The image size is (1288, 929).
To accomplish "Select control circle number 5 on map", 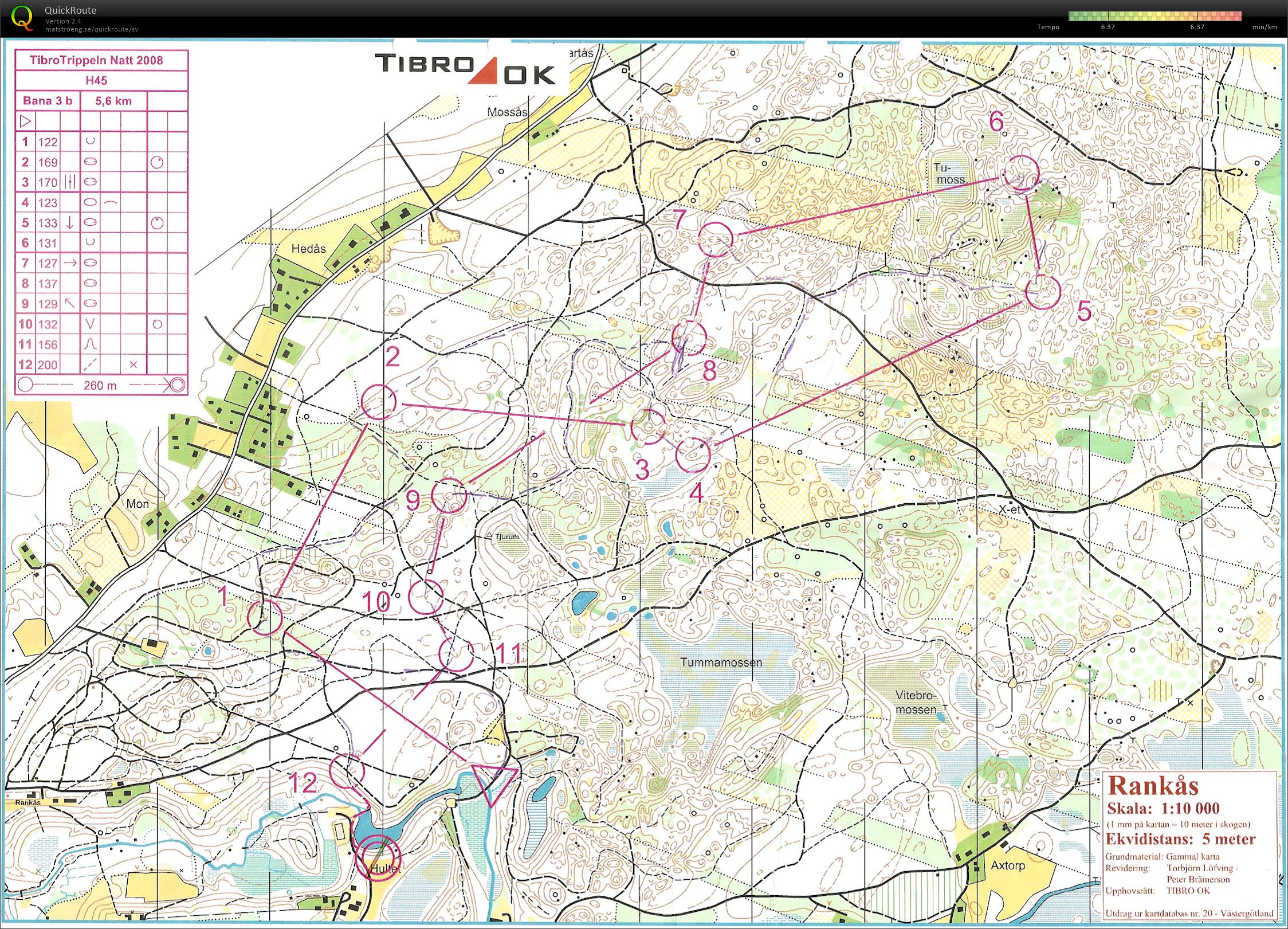I will pyautogui.click(x=1042, y=292).
